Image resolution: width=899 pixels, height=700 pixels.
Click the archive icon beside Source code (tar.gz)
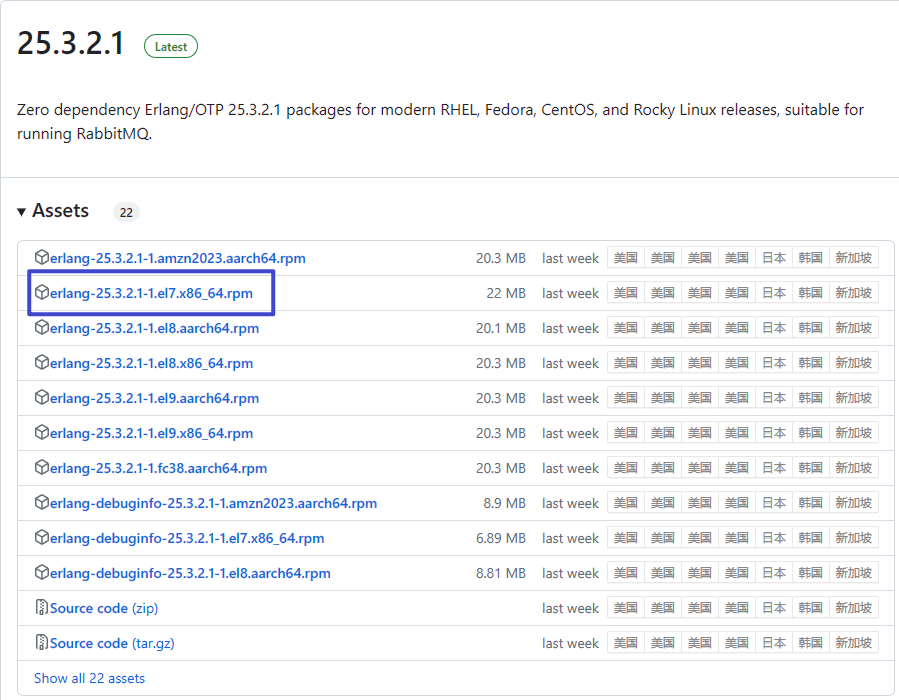42,643
